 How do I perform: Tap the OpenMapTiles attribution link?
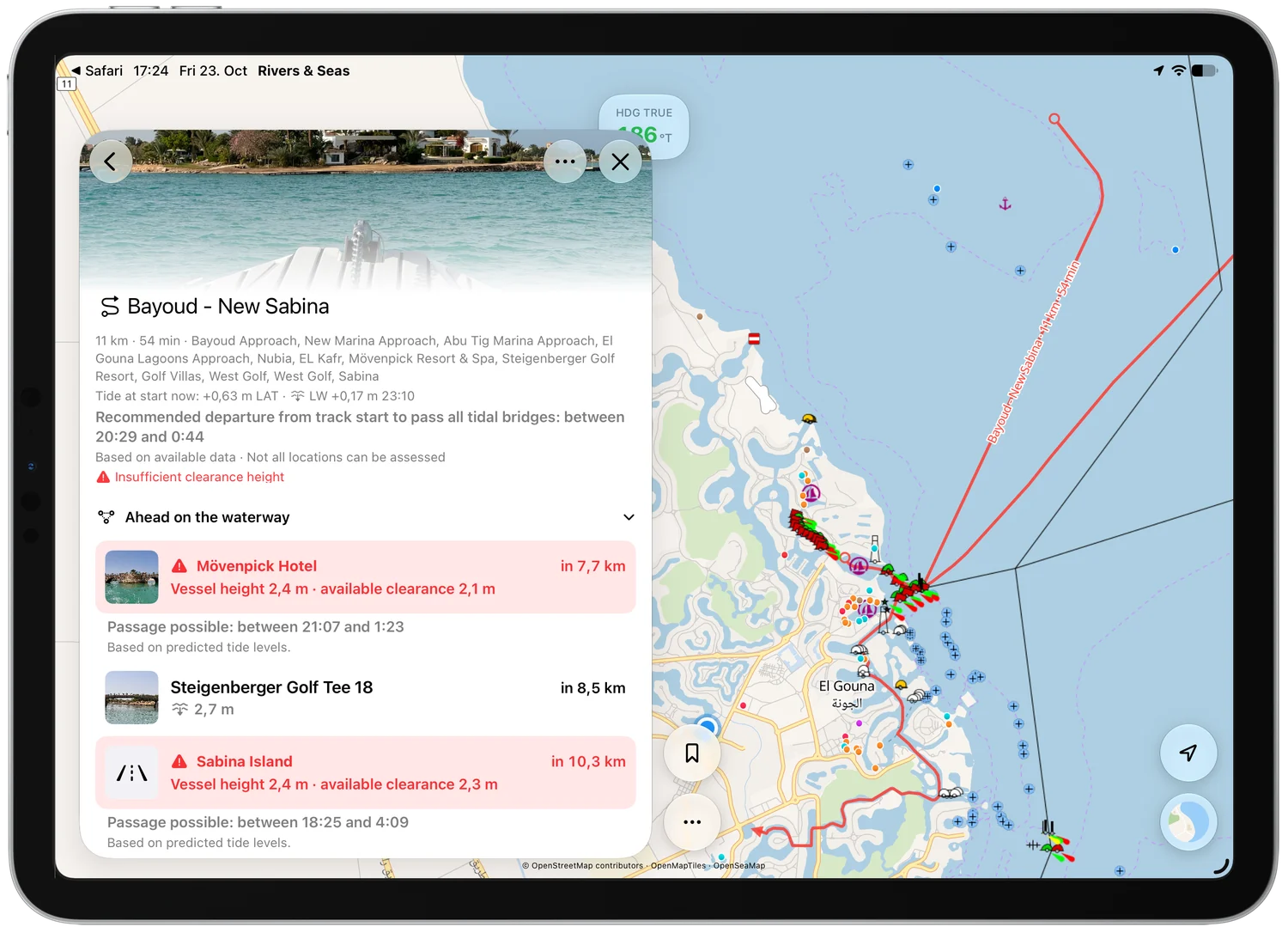click(x=678, y=865)
